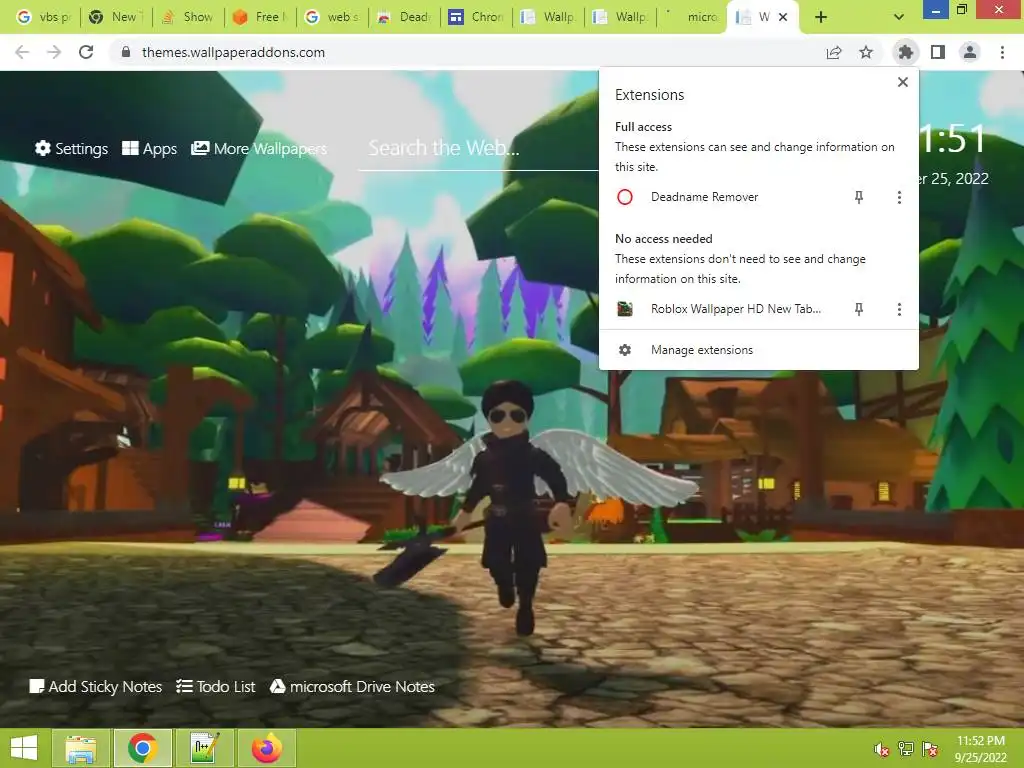The width and height of the screenshot is (1024, 768).
Task: Click Add Sticky Notes
Action: pos(95,686)
